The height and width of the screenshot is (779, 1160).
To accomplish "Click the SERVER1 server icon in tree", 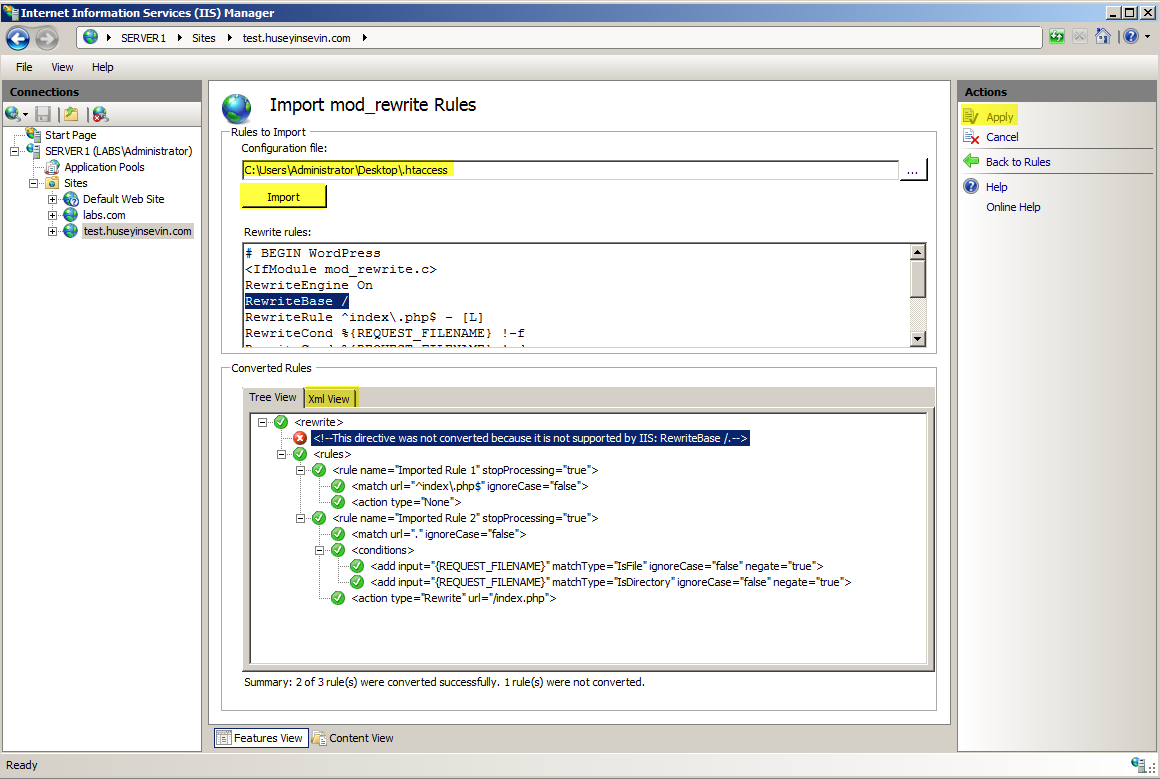I will click(33, 150).
